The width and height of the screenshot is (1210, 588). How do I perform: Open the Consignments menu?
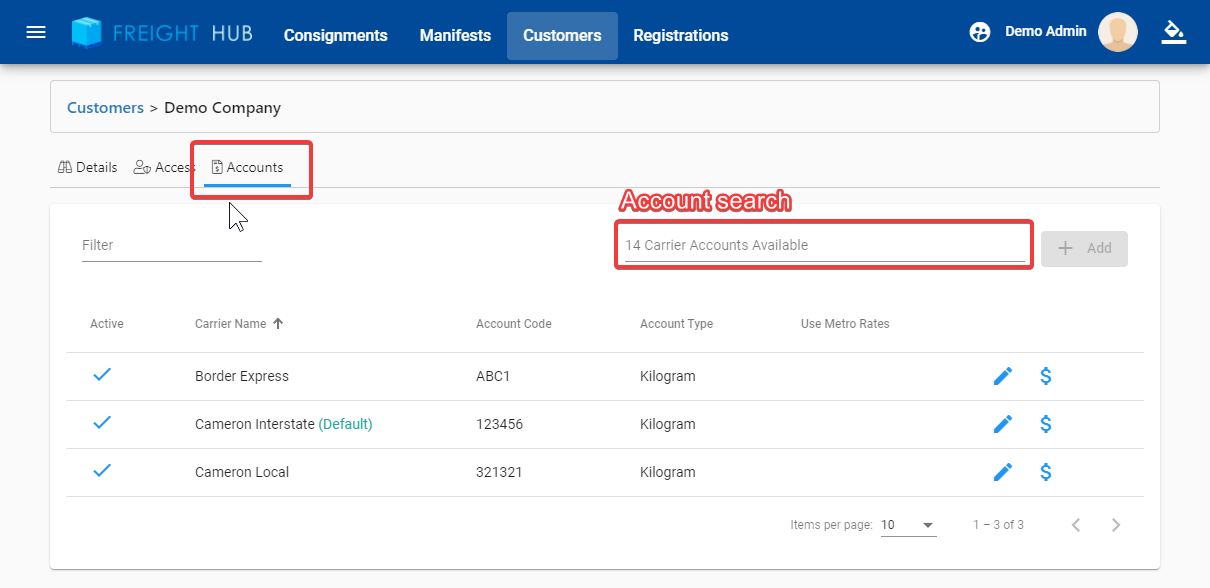click(335, 35)
